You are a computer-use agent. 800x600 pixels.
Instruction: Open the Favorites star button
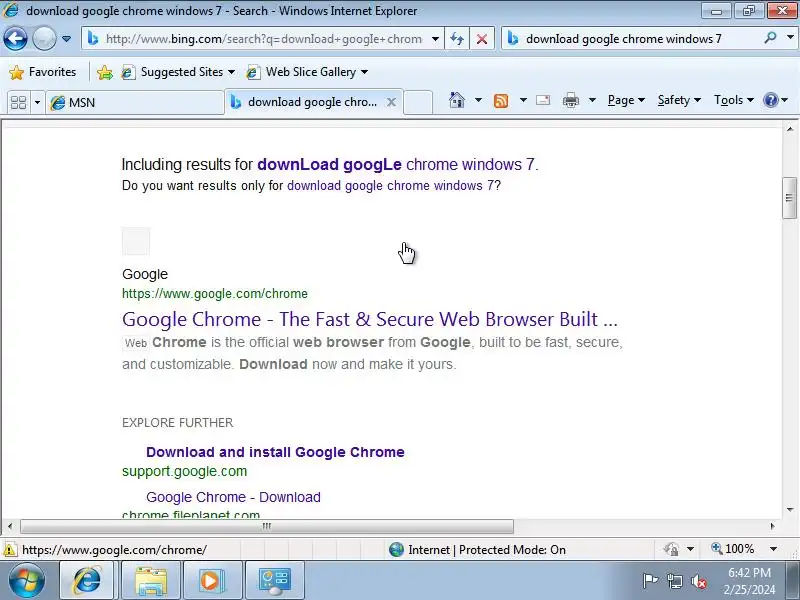(42, 72)
